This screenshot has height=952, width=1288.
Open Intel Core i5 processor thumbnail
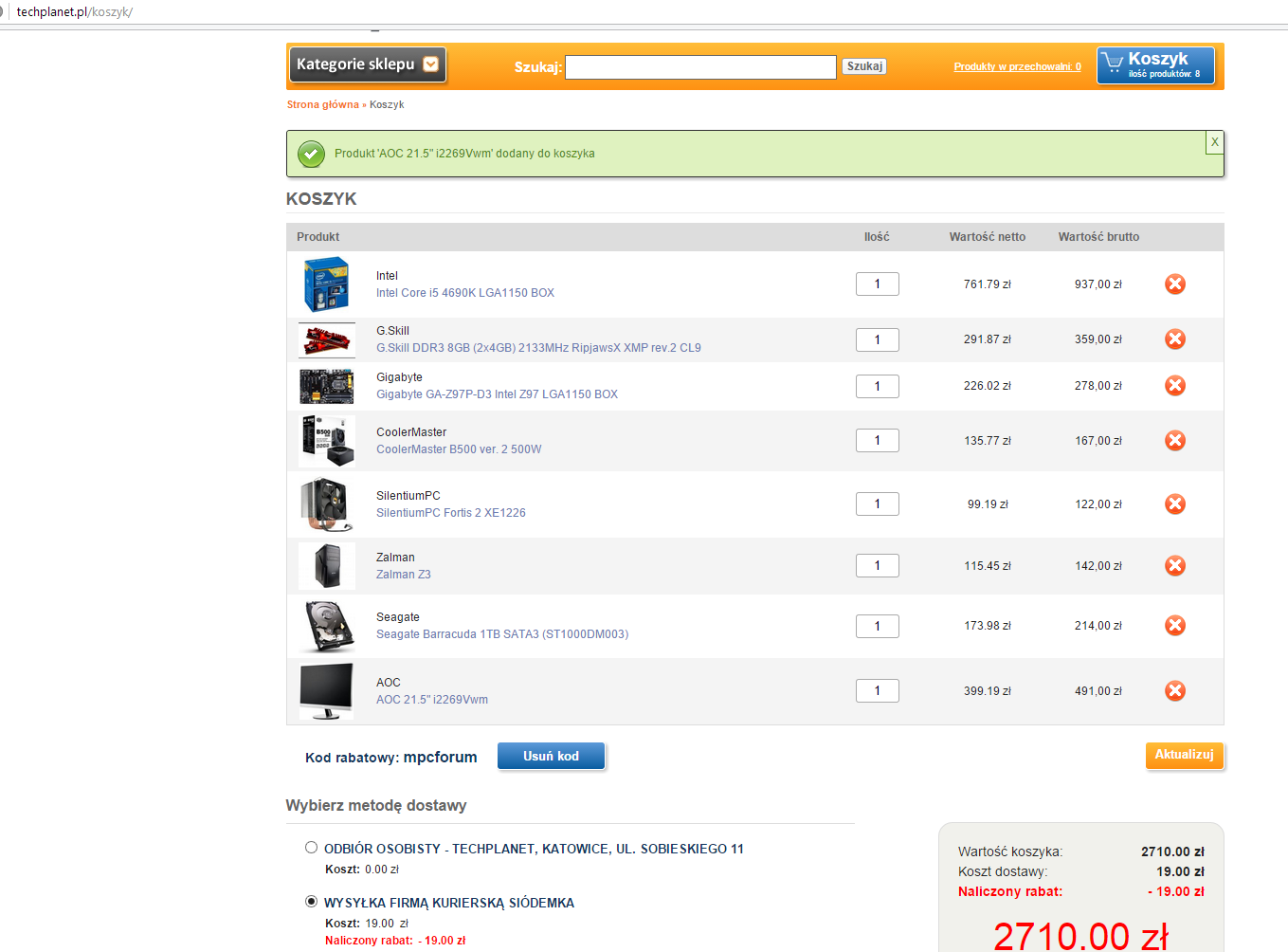click(326, 284)
